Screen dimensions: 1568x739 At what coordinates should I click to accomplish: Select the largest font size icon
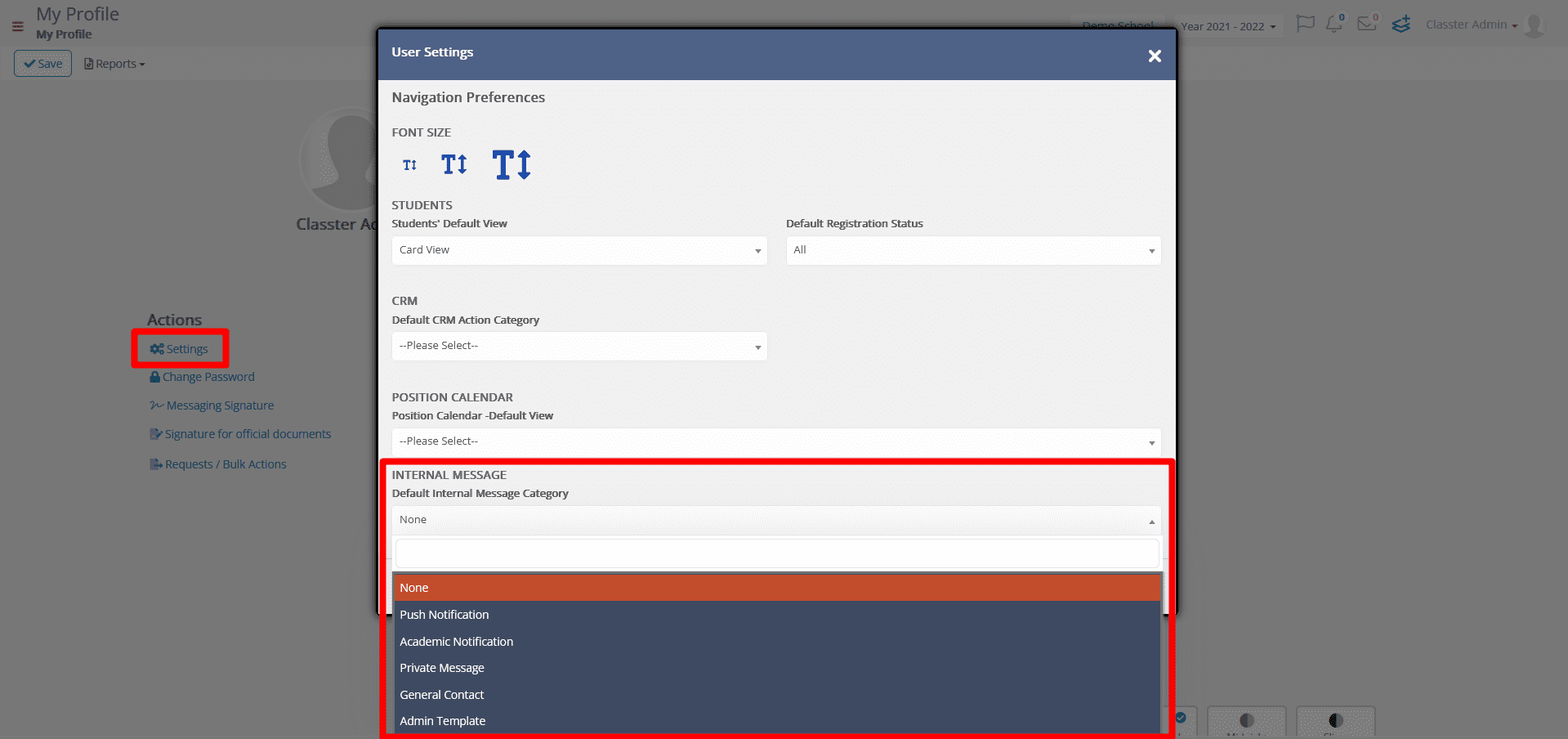(511, 164)
